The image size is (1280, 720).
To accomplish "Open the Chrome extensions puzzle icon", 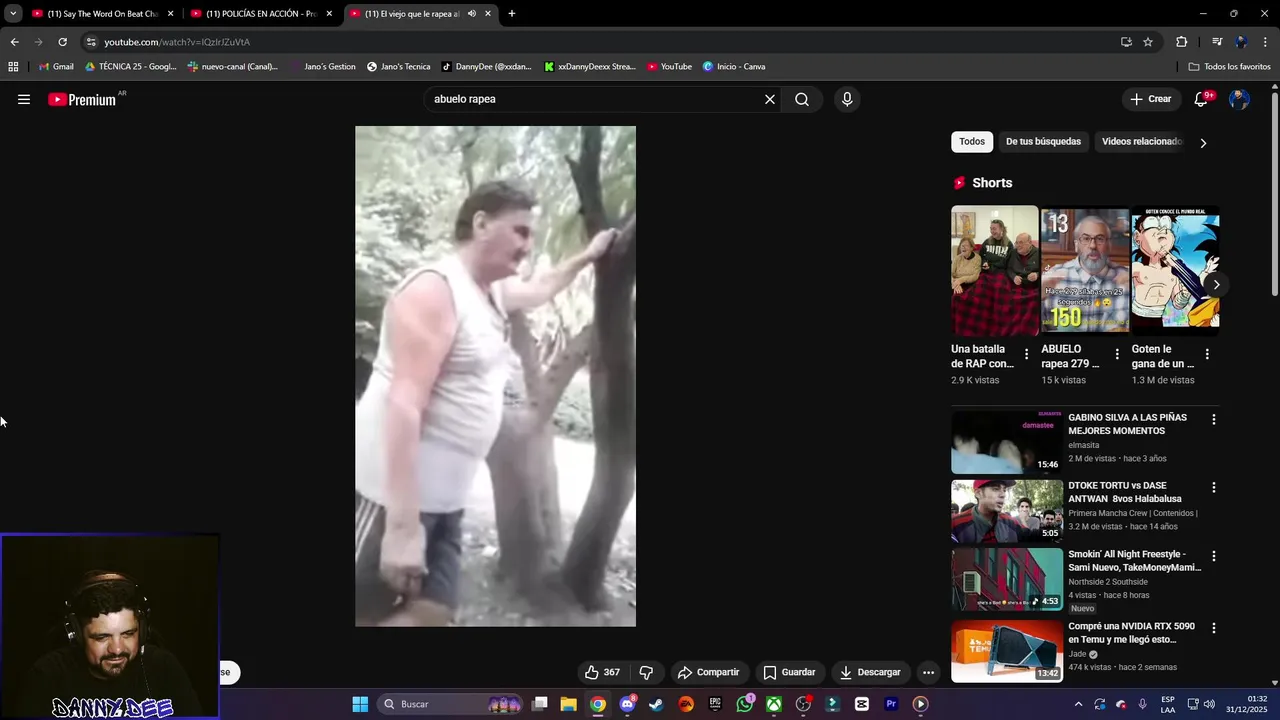I will (1182, 42).
